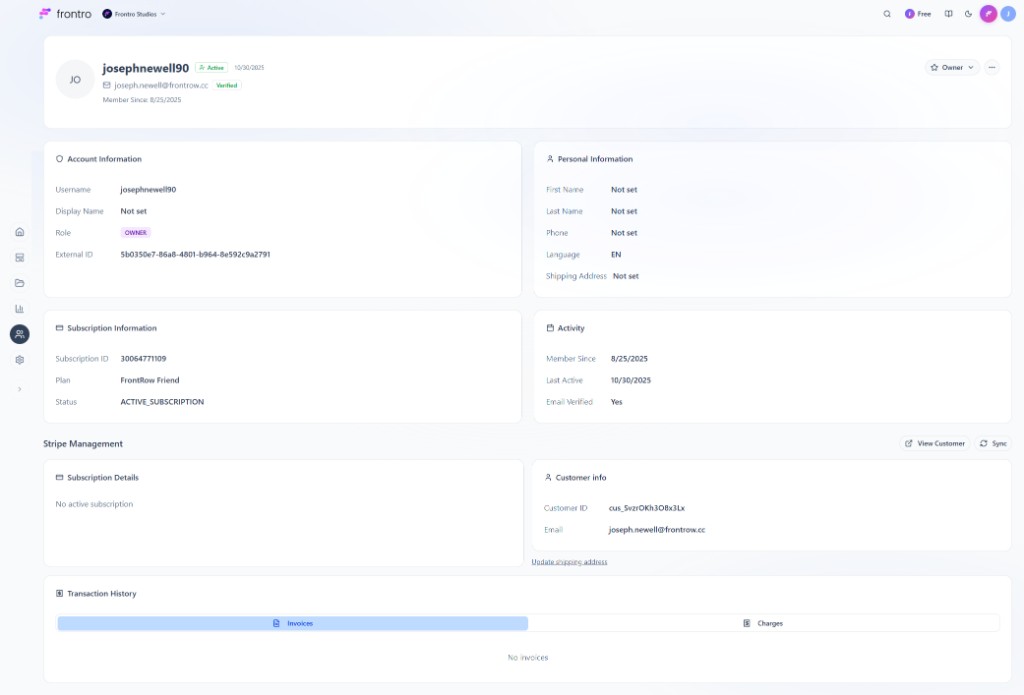Select the Invoices tab
1024x695 pixels.
coord(295,623)
